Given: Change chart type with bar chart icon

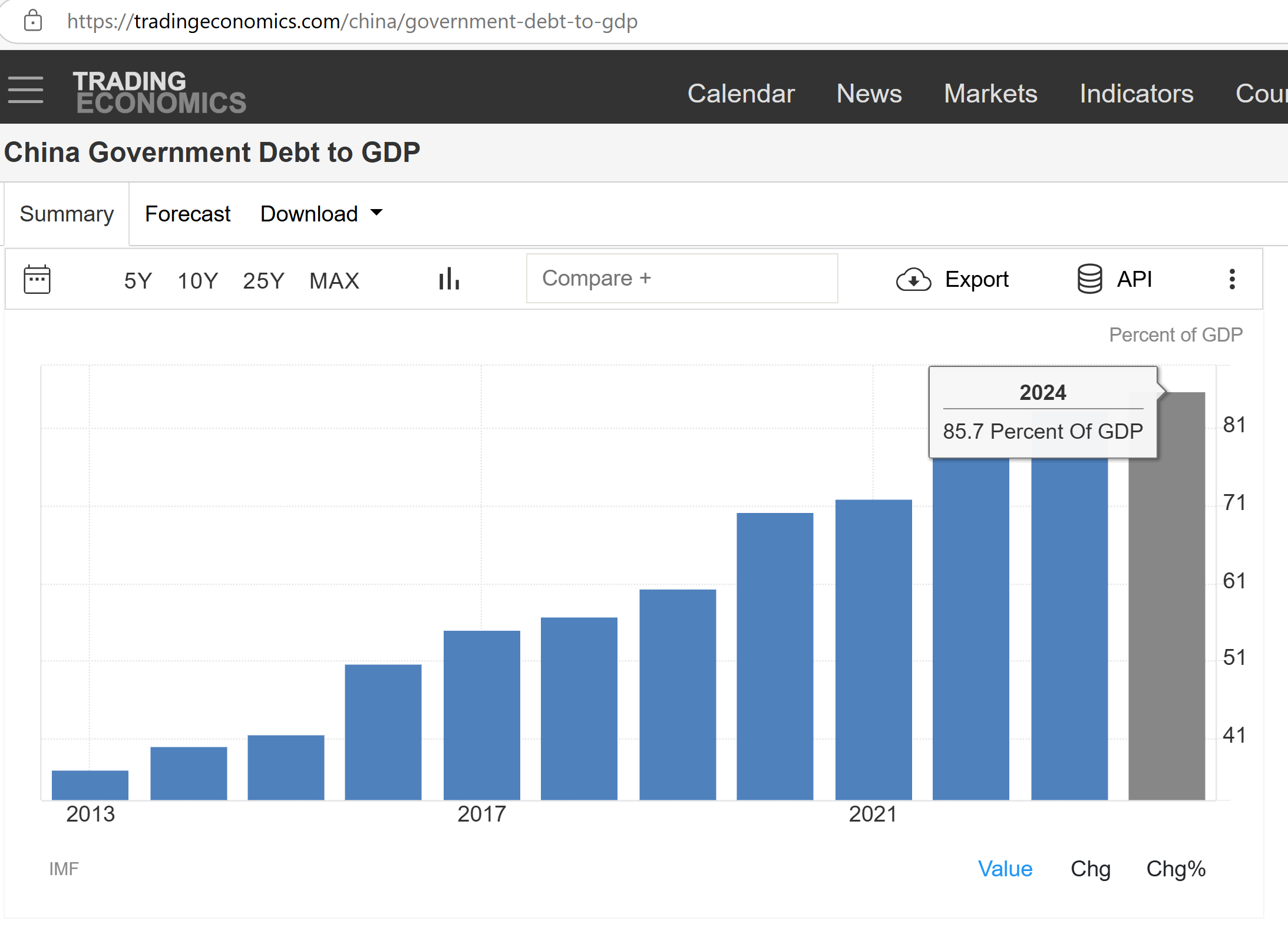Looking at the screenshot, I should (x=449, y=279).
